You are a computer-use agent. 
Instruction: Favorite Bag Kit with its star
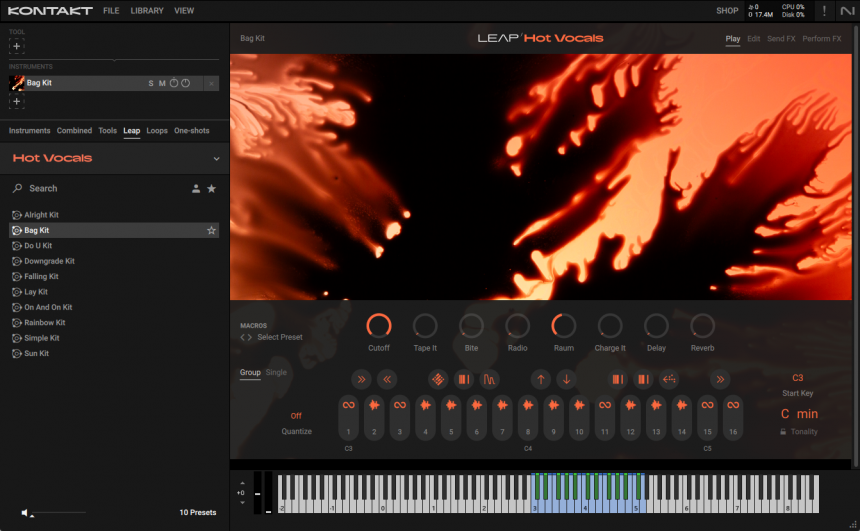click(x=211, y=230)
